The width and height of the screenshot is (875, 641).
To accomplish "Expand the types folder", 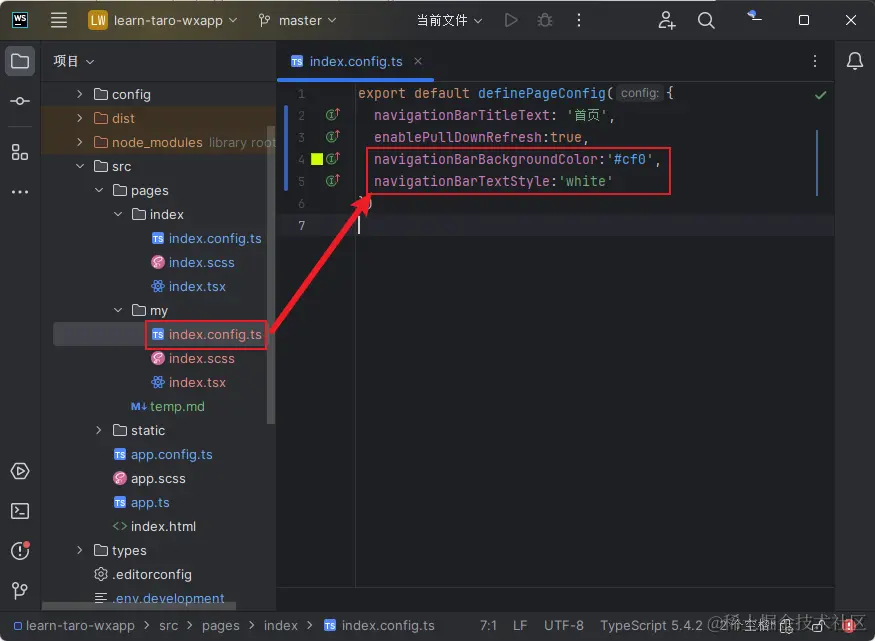I will pyautogui.click(x=79, y=550).
